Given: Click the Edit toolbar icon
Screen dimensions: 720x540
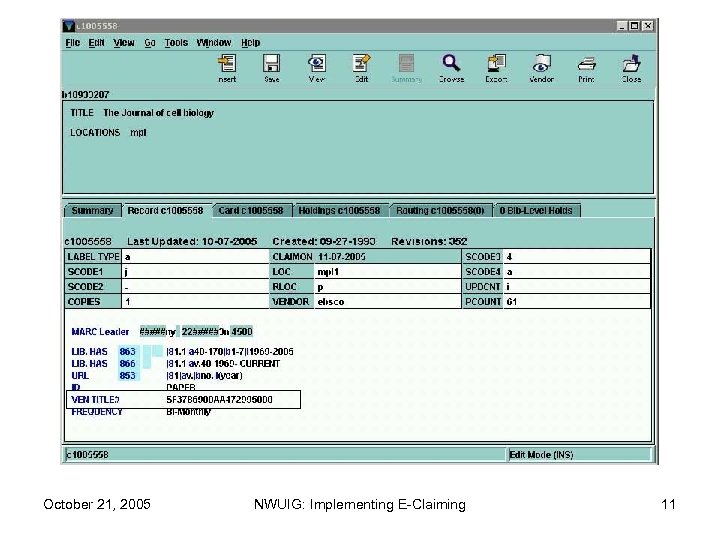Looking at the screenshot, I should coord(361,68).
